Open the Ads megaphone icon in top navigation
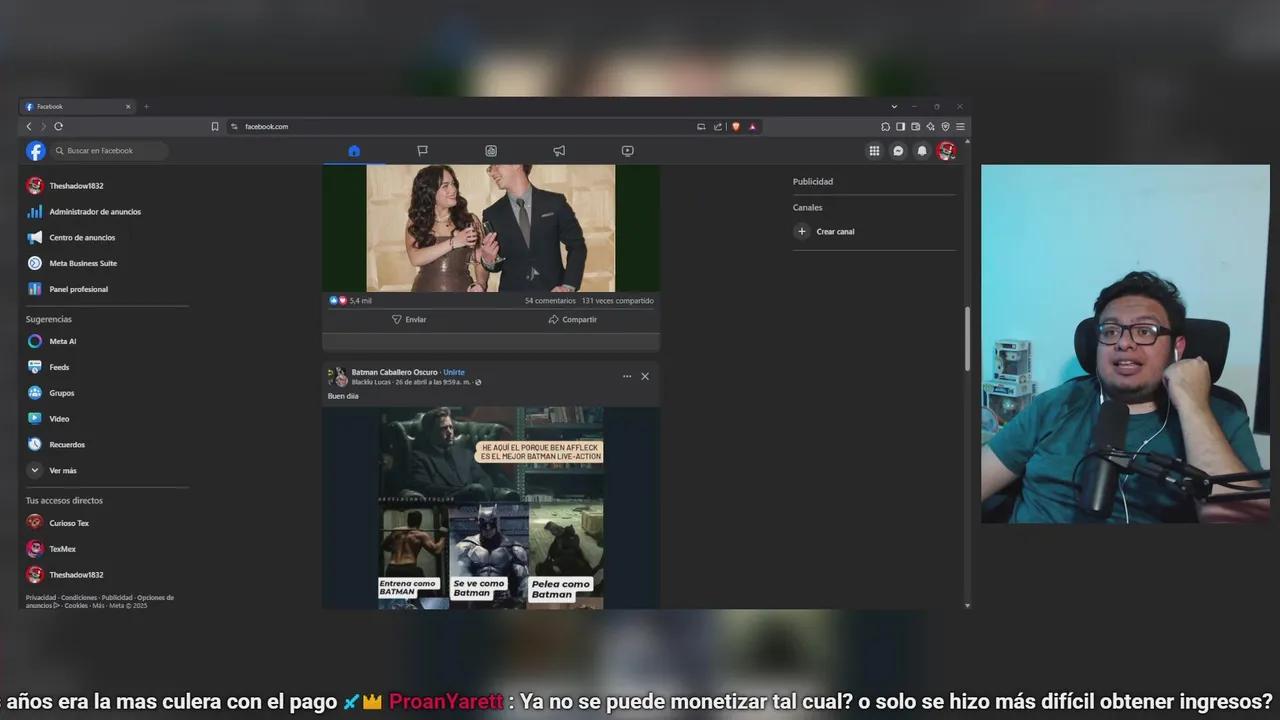The image size is (1280, 720). (559, 151)
